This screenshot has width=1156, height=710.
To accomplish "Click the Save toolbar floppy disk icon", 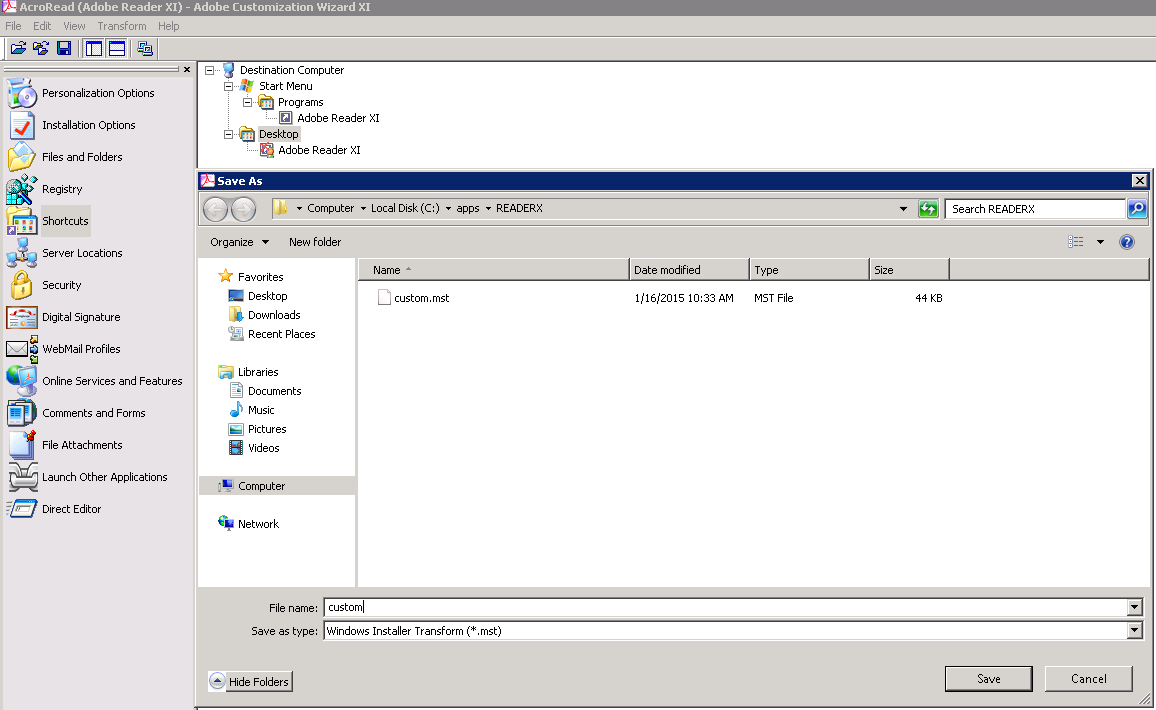I will click(64, 48).
